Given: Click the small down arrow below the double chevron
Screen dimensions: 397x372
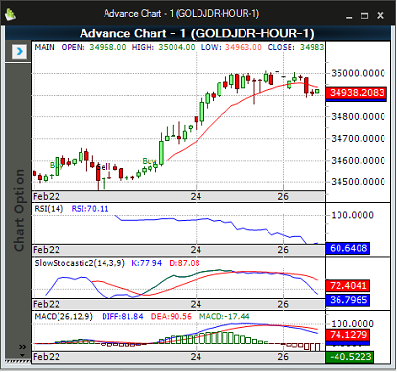Looking at the screenshot, I should pos(22,355).
